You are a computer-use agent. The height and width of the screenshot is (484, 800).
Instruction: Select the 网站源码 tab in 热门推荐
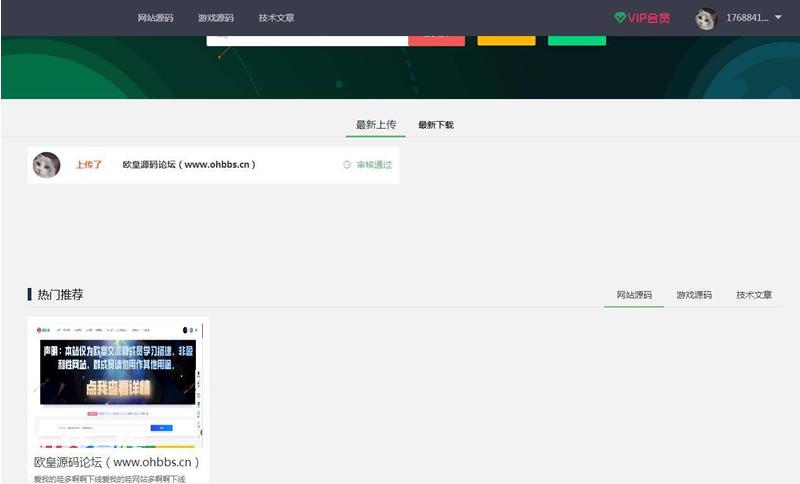(x=634, y=295)
